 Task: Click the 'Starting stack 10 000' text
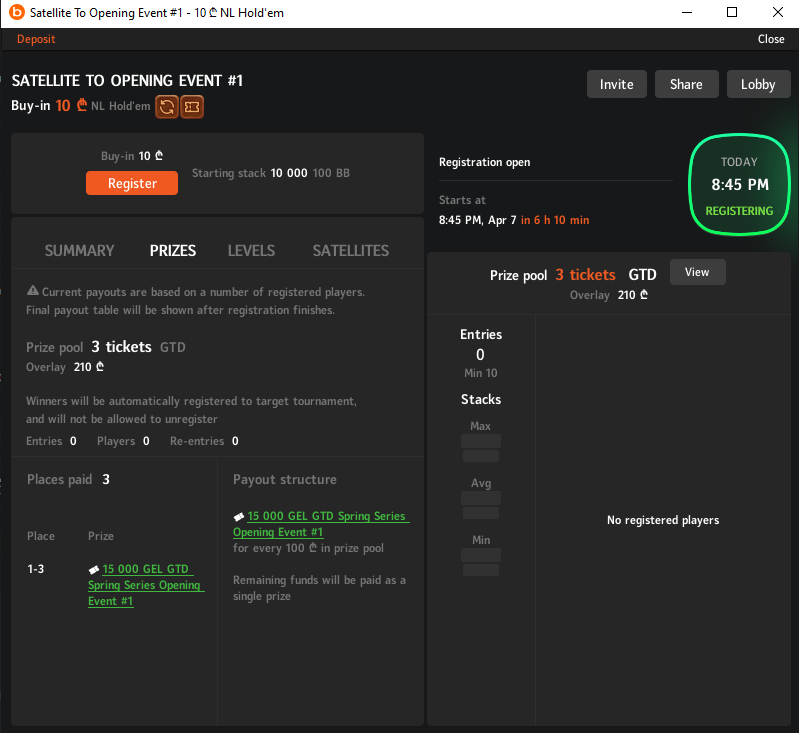pos(250,173)
